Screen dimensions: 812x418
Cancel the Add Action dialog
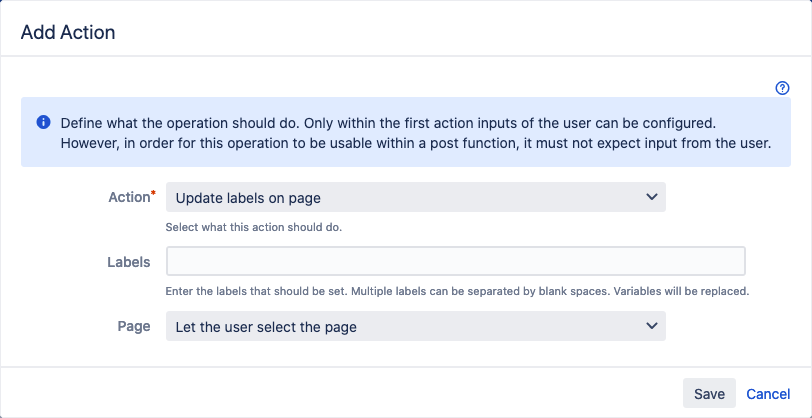pyautogui.click(x=768, y=394)
